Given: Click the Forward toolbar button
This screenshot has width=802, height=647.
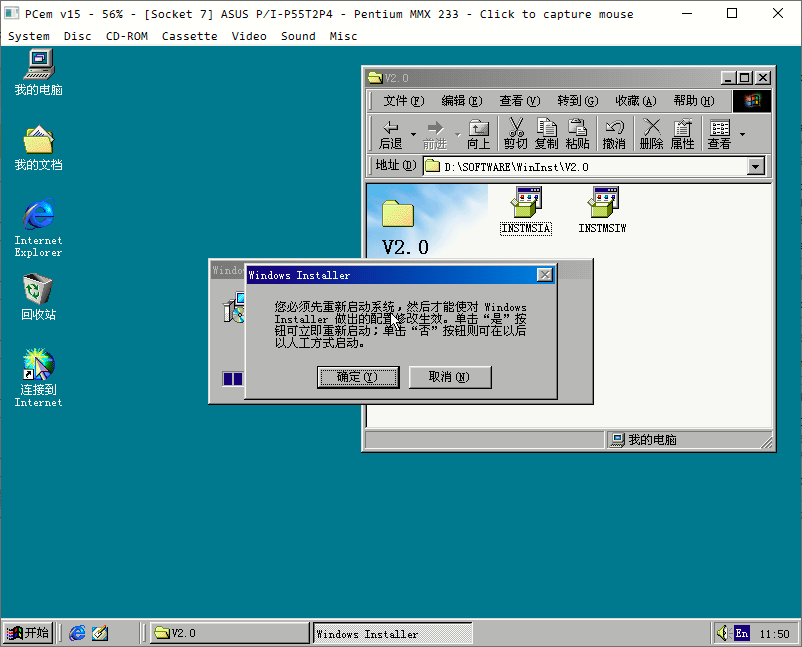Looking at the screenshot, I should pos(435,135).
